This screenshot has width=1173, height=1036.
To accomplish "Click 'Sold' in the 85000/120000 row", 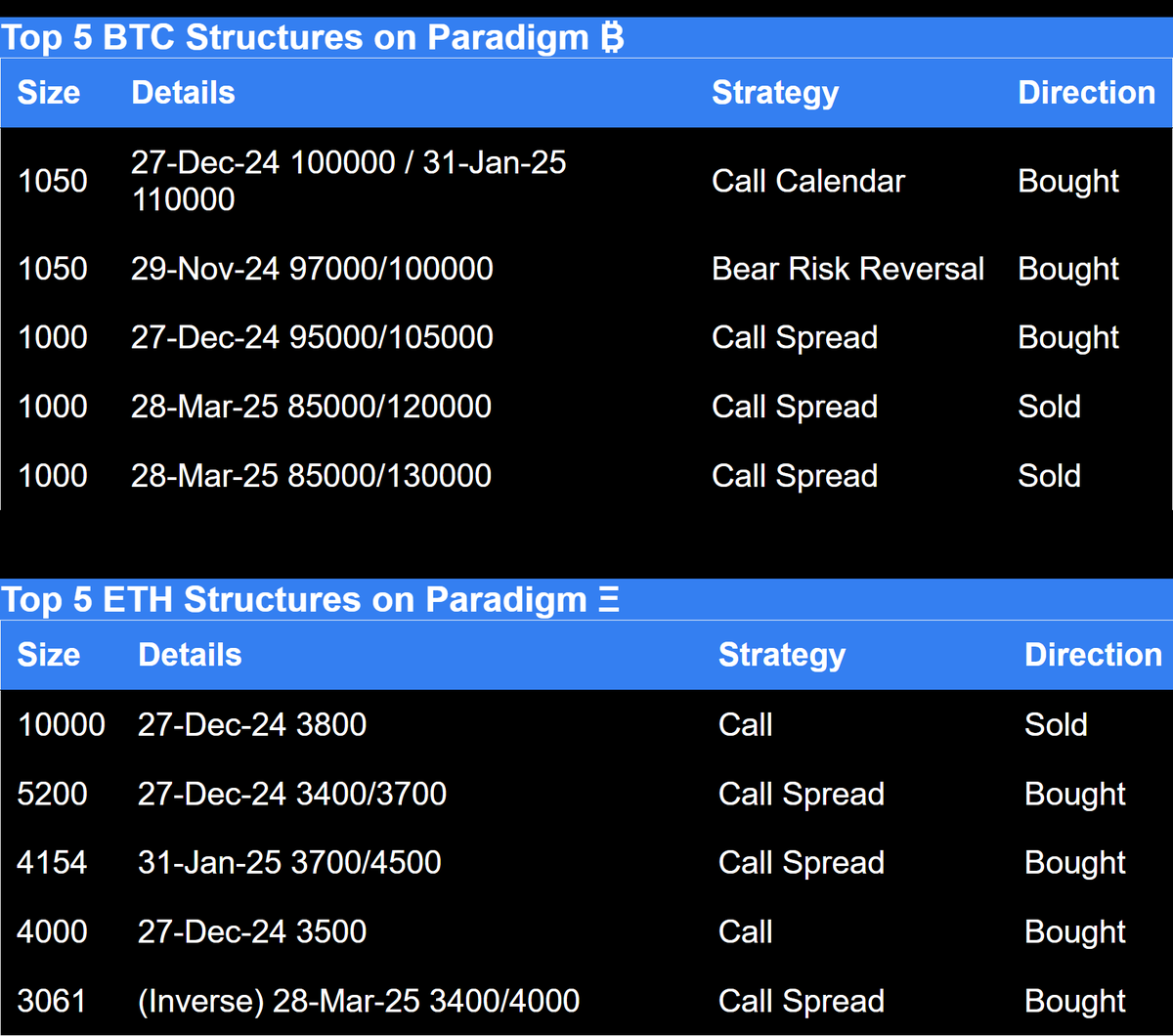I will pos(1050,407).
